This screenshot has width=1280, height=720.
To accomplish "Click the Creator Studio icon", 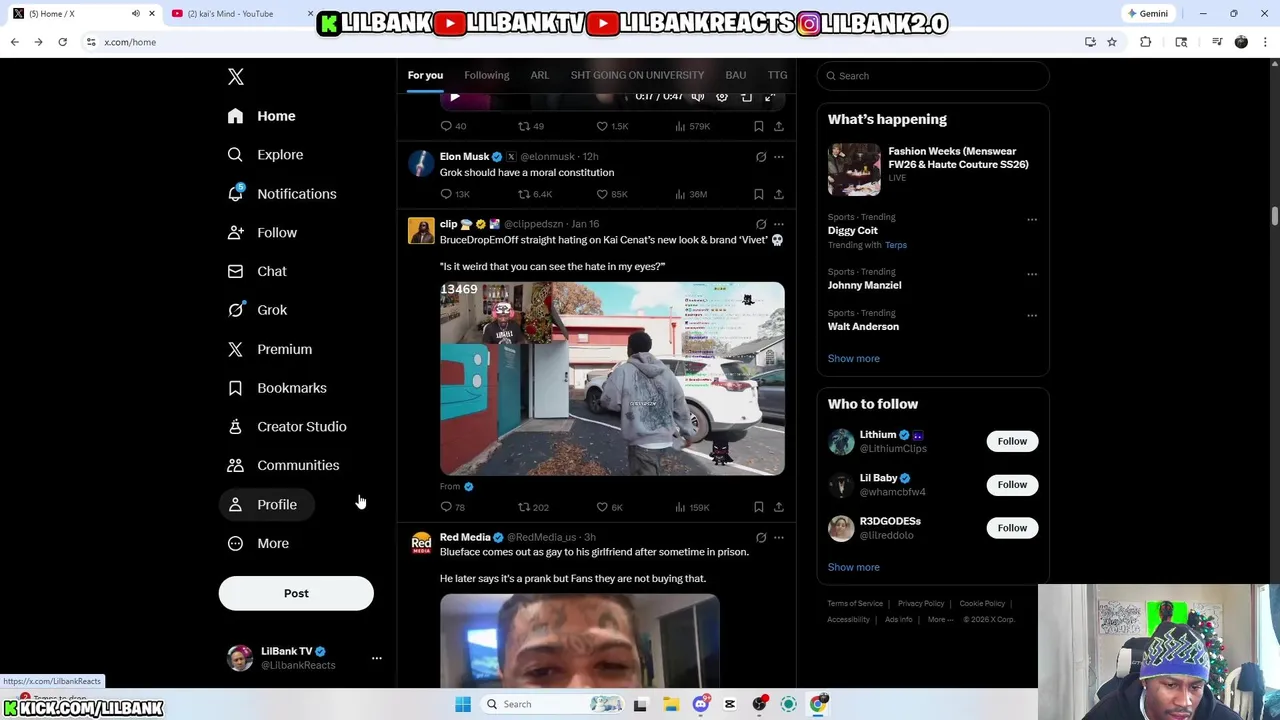I will [235, 427].
